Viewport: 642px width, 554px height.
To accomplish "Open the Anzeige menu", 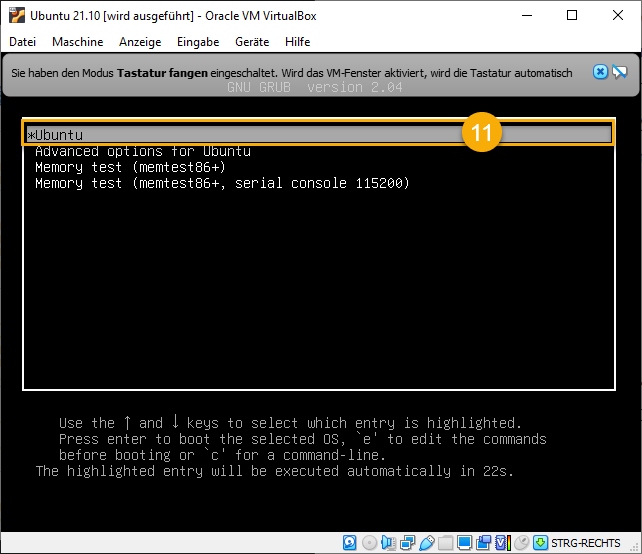I will click(140, 42).
